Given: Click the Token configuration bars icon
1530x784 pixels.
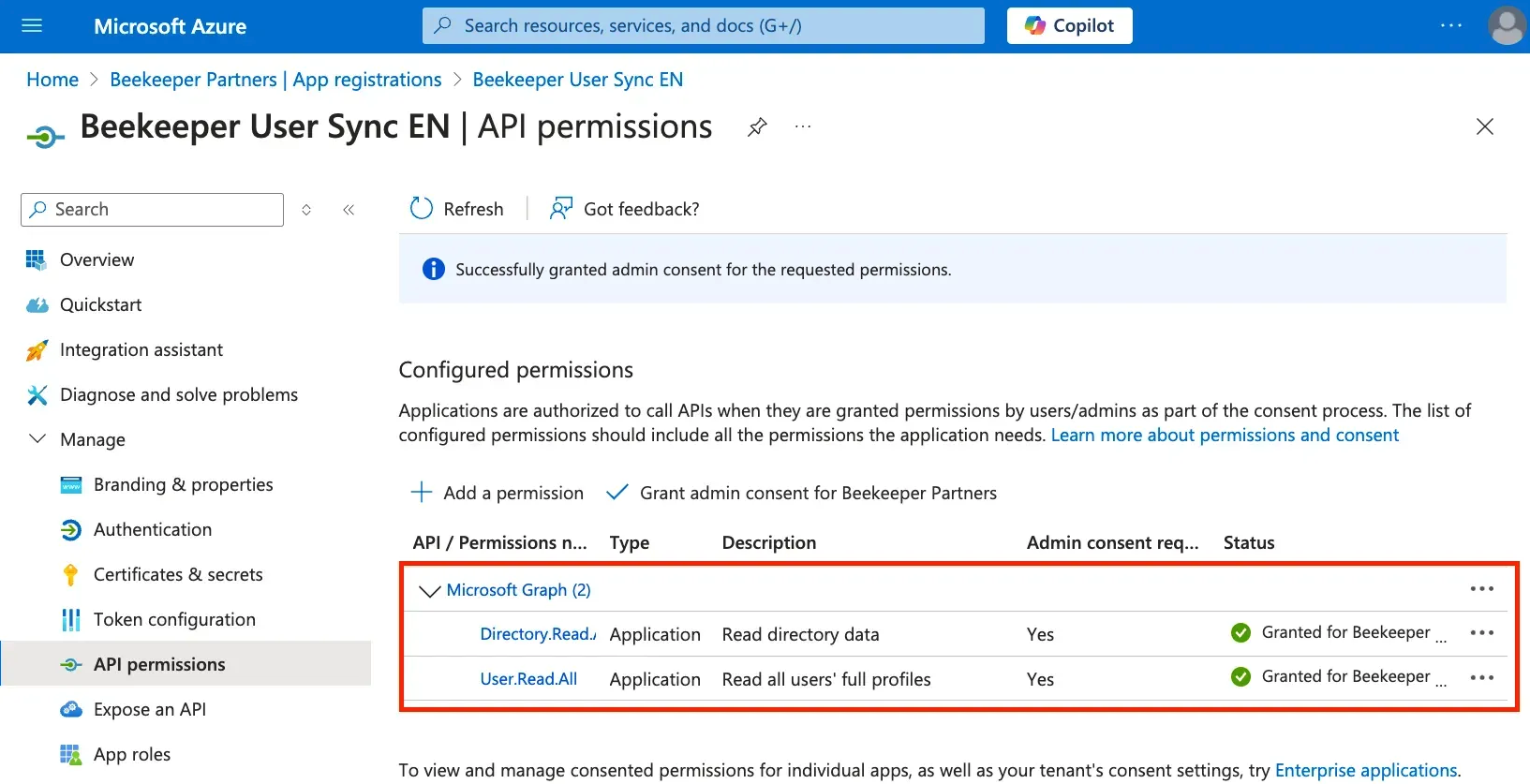Looking at the screenshot, I should [71, 620].
